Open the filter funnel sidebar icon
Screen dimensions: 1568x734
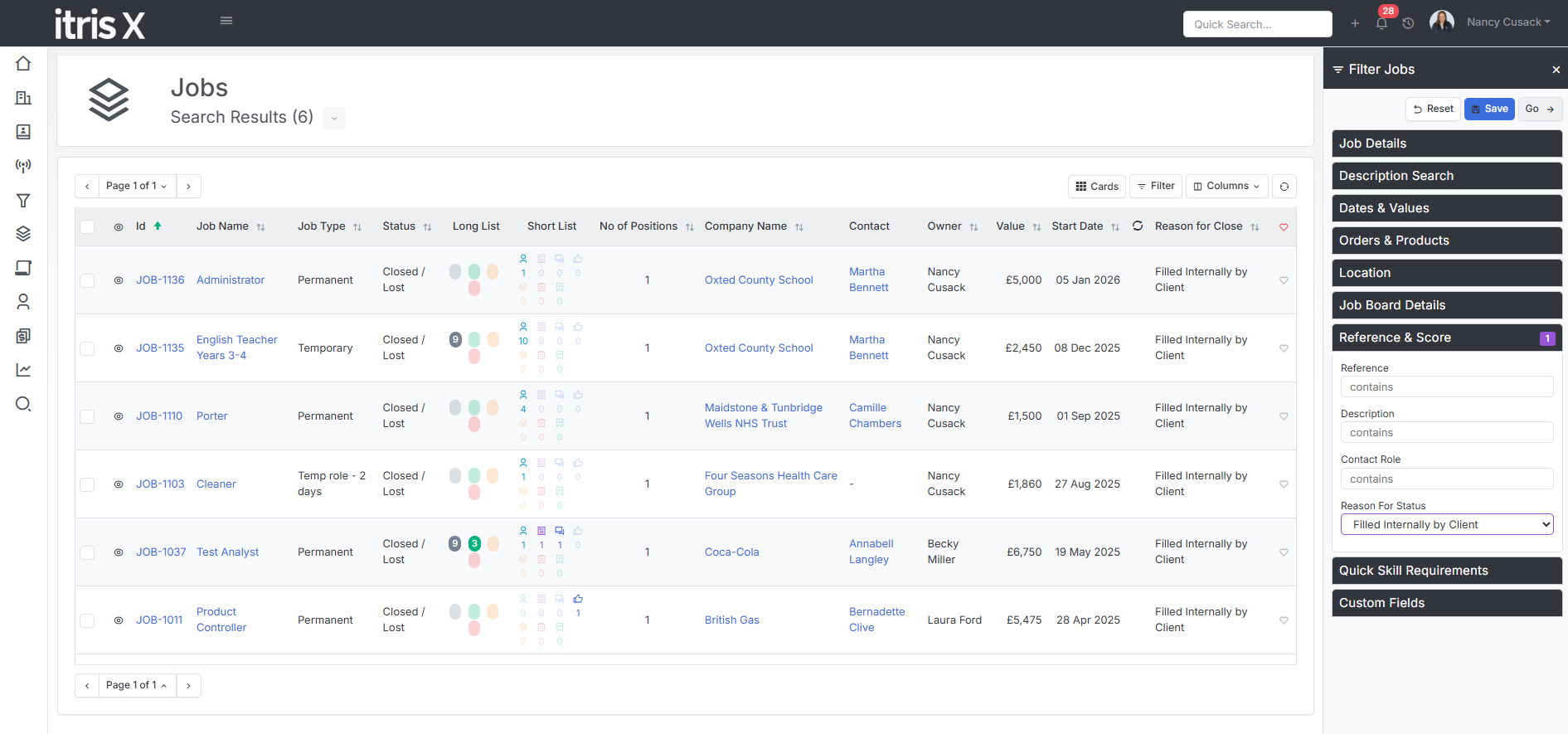(23, 200)
